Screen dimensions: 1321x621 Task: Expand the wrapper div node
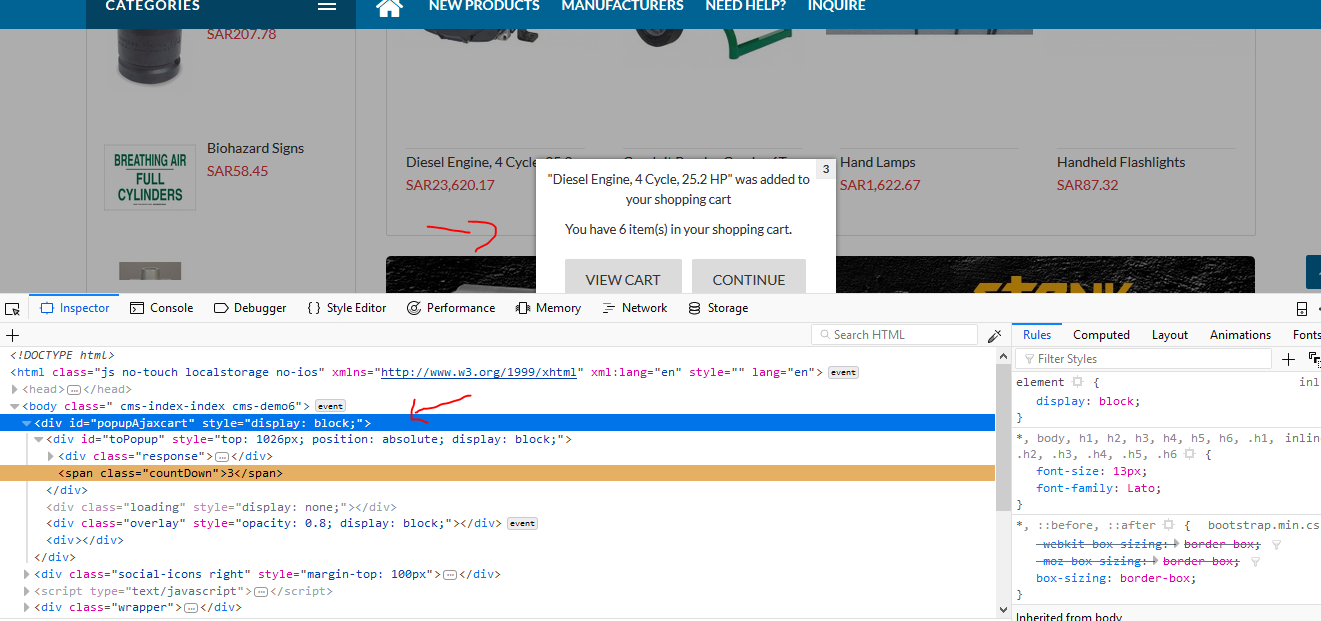tap(27, 607)
